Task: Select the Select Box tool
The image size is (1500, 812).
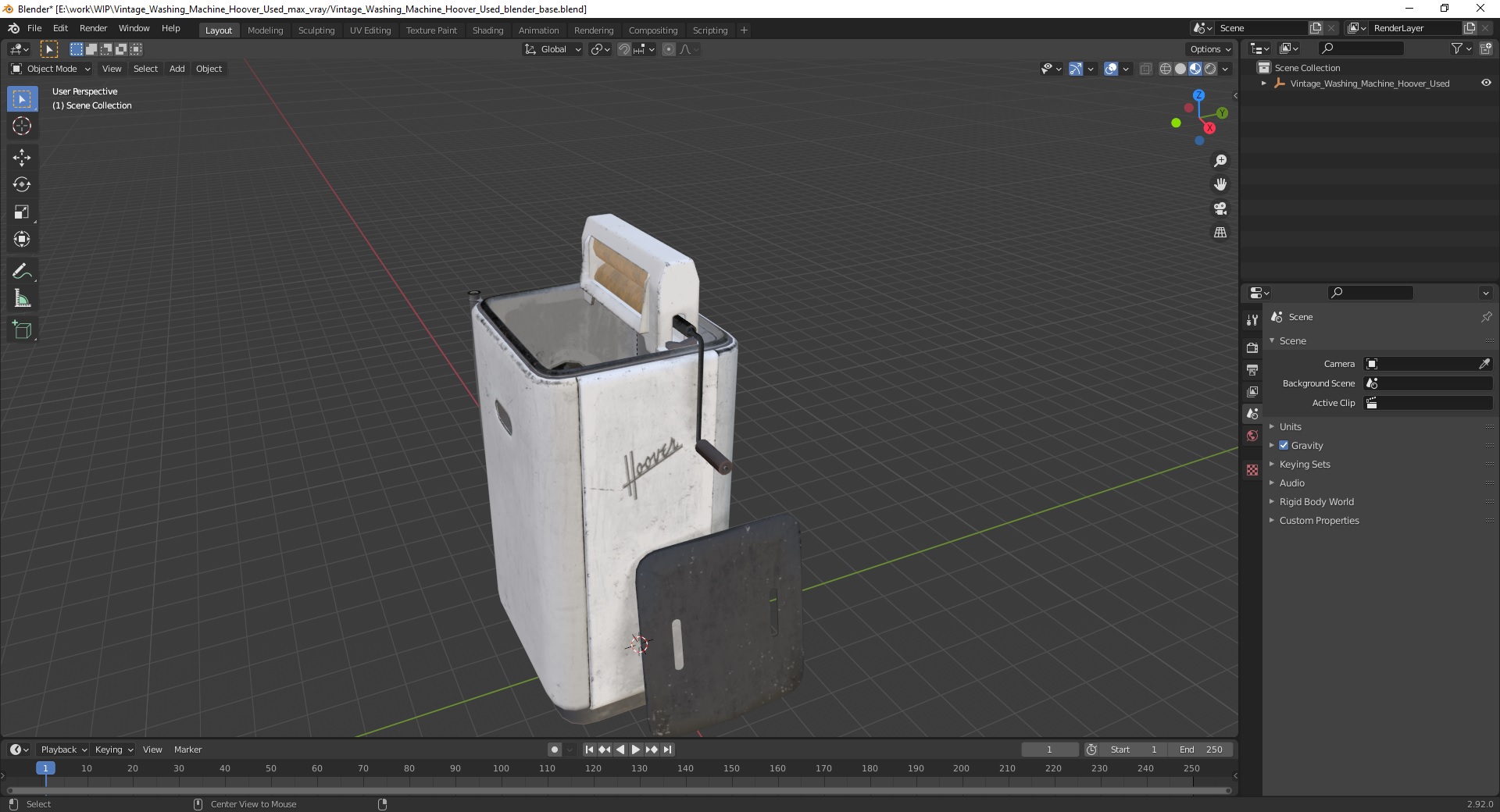Action: 22,99
